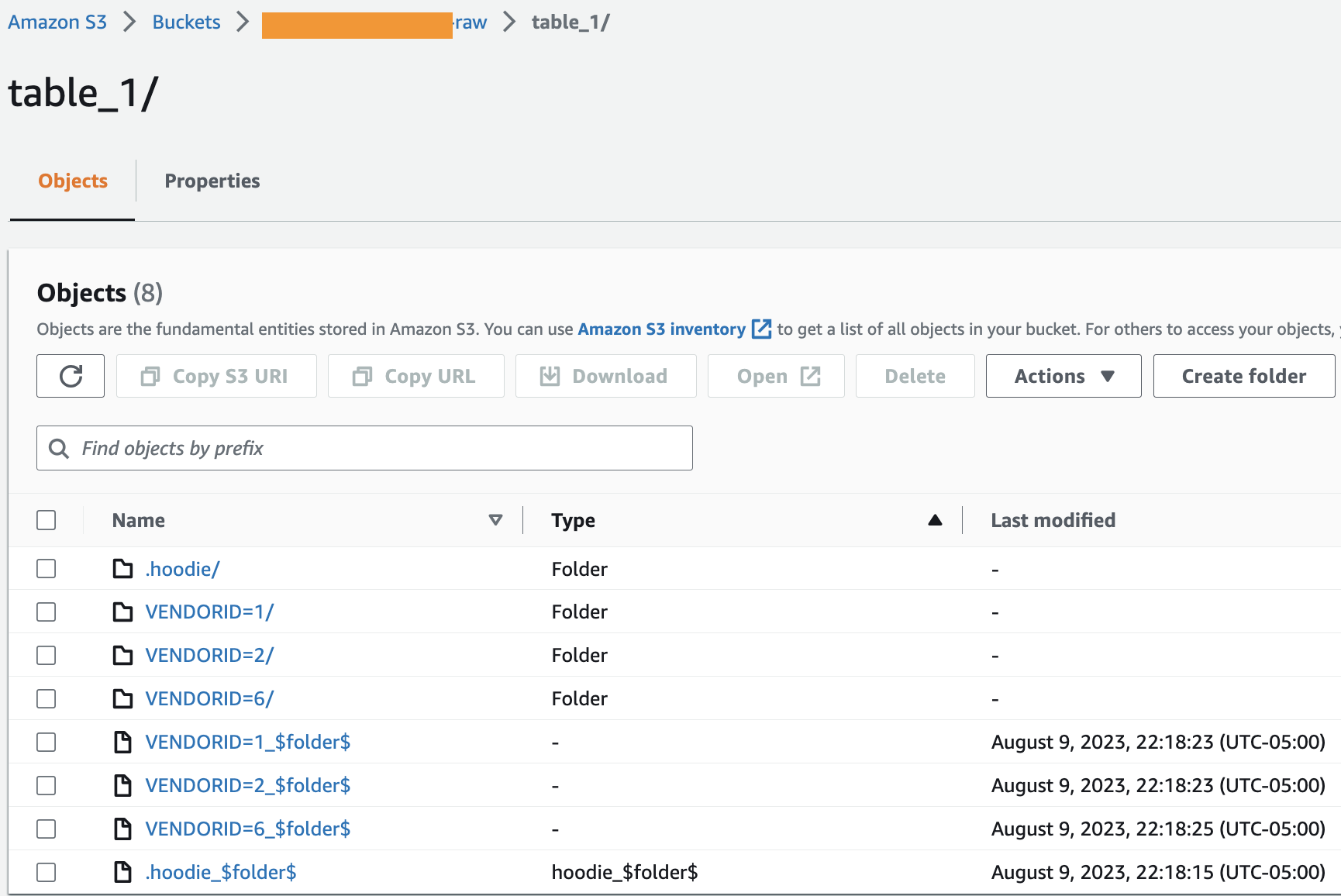This screenshot has height=896, width=1341.
Task: Click the Folder type cell for VENDORID=6/
Action: click(x=580, y=699)
